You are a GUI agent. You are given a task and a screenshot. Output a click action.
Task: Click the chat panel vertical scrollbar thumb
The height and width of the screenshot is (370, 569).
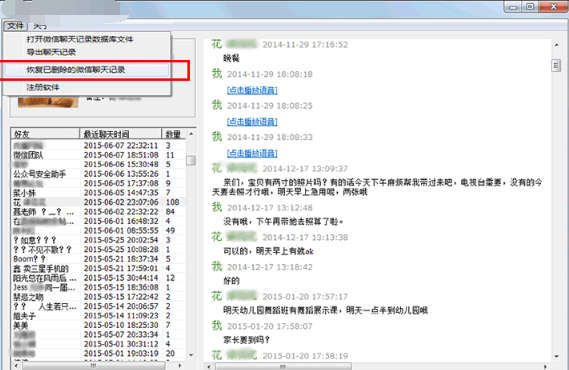[x=556, y=65]
